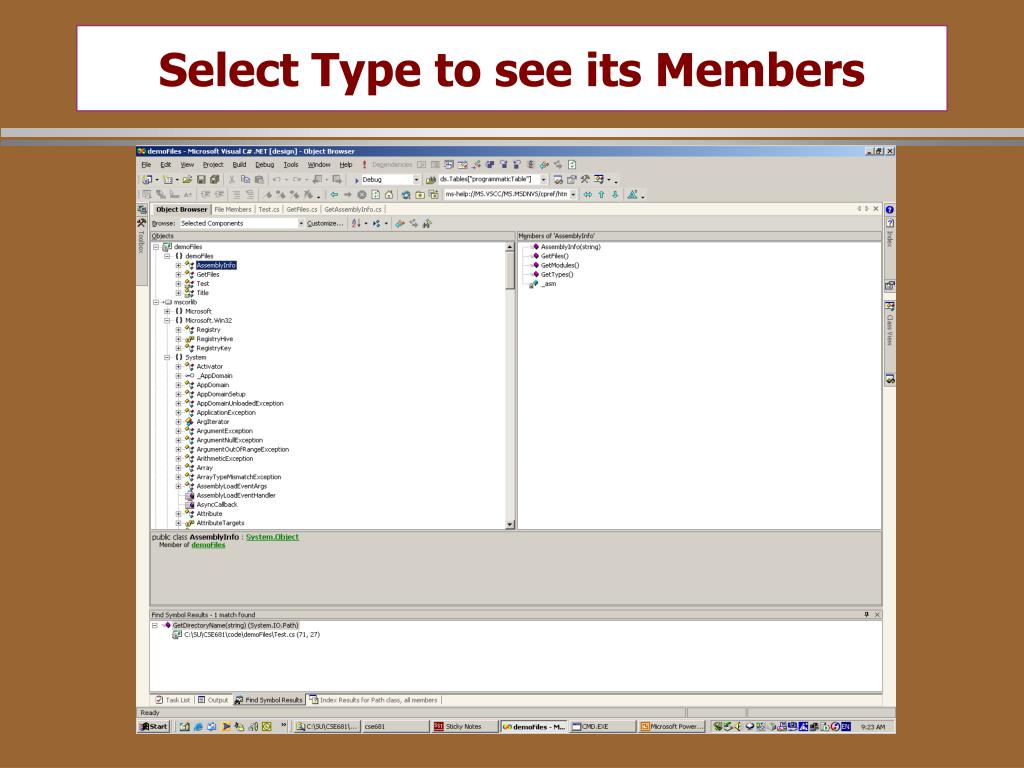Image resolution: width=1024 pixels, height=768 pixels.
Task: Switch to Sticky Notes in the taskbar
Action: click(x=464, y=726)
